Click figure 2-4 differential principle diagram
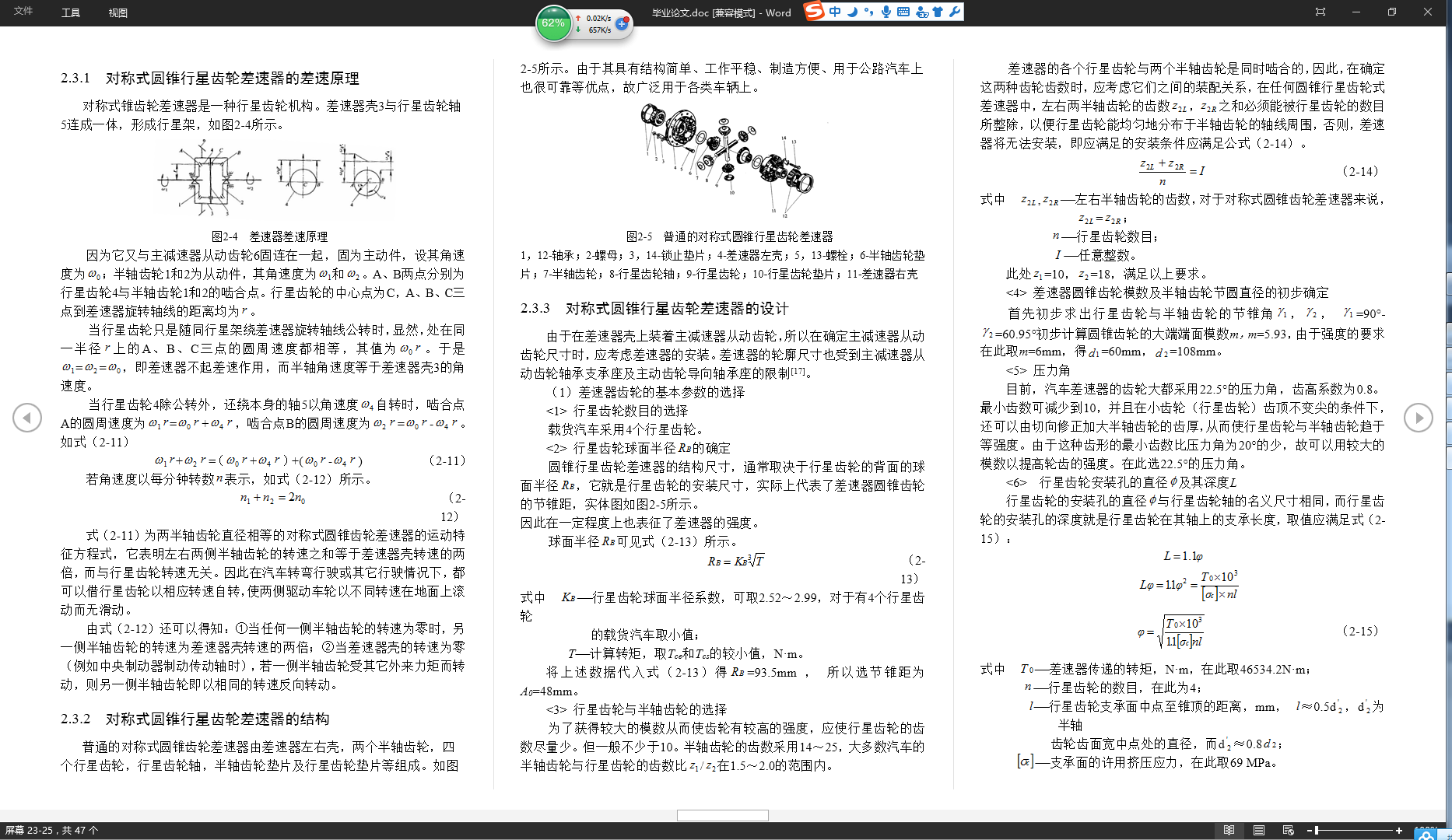This screenshot has width=1452, height=840. [x=276, y=180]
